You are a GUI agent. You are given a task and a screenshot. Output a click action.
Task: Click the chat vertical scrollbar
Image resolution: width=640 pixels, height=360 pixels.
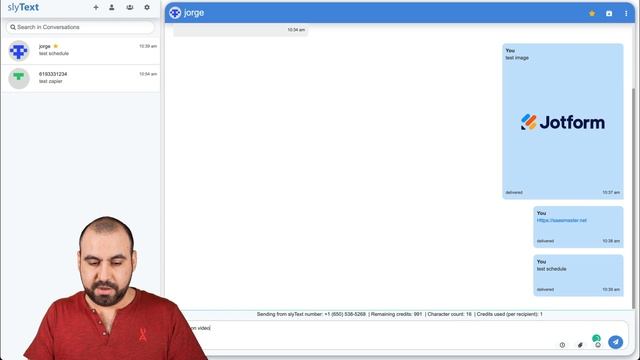pos(633,198)
